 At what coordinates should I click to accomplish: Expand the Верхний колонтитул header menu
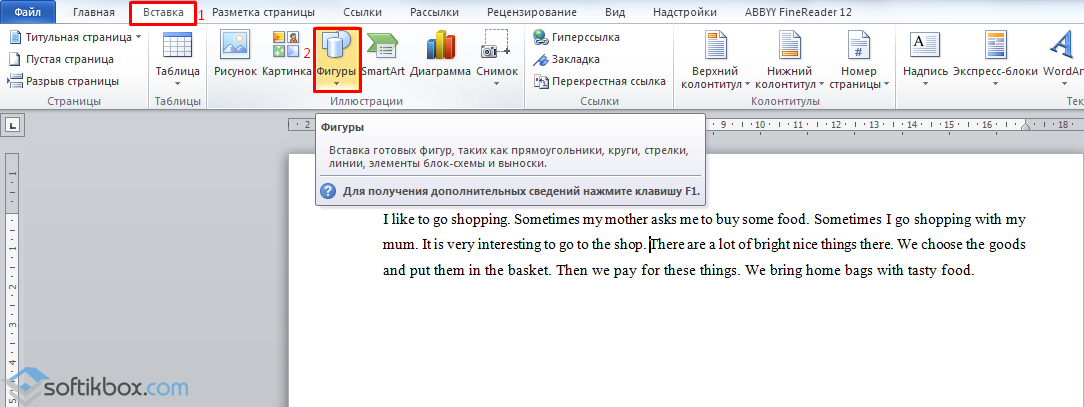coord(715,84)
